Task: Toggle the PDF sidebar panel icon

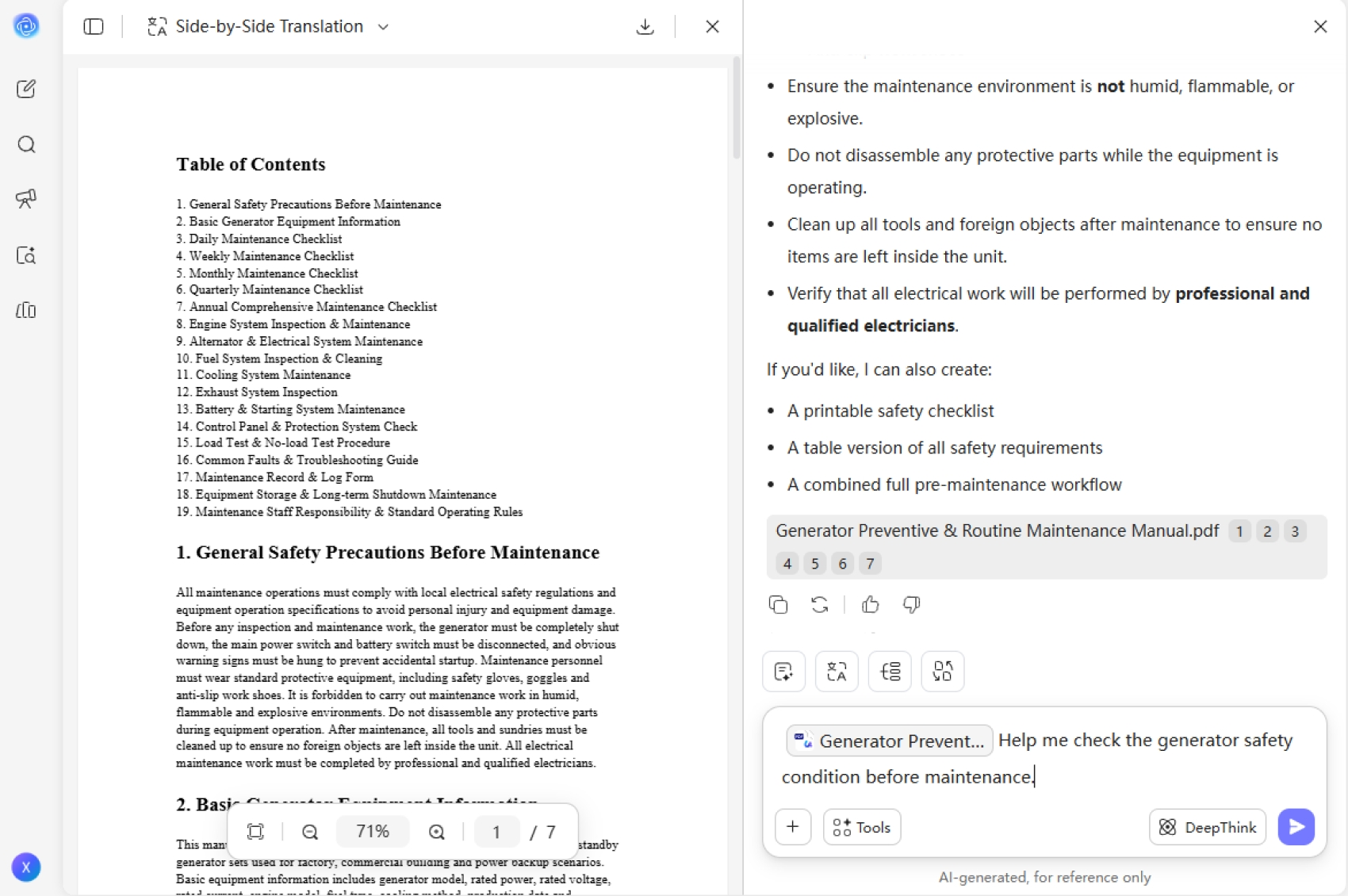Action: 94,26
